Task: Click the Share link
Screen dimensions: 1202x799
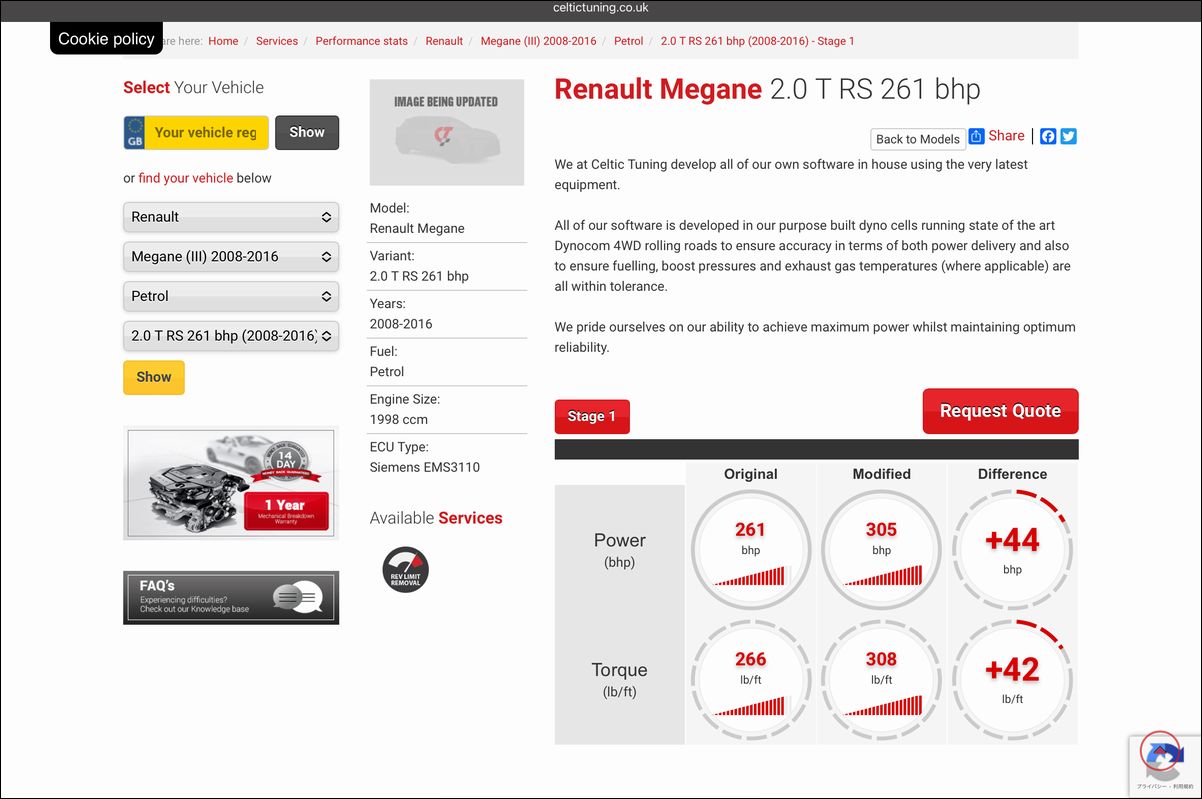Action: [x=1007, y=136]
